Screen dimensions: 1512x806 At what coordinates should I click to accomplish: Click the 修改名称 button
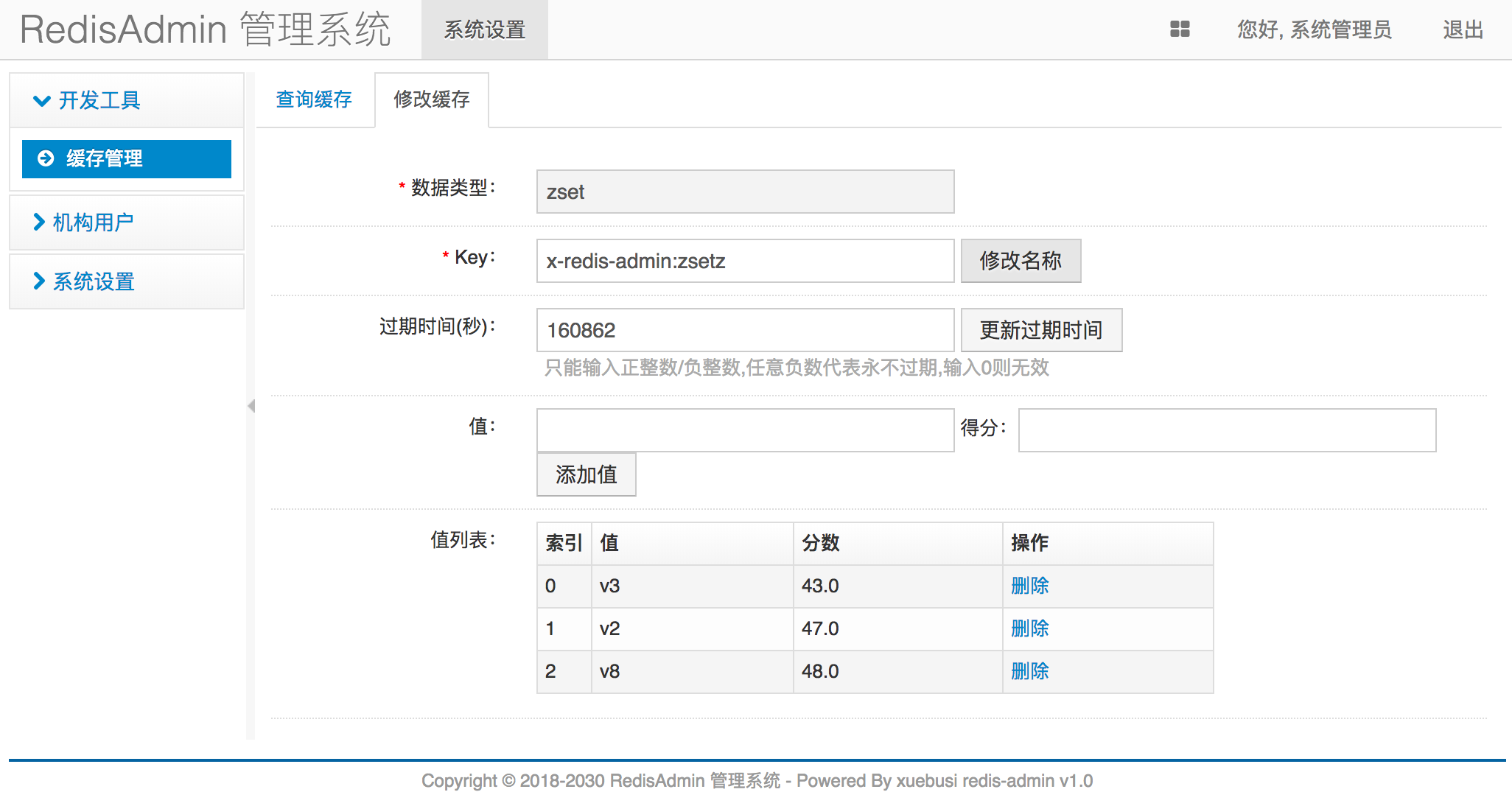click(1020, 261)
